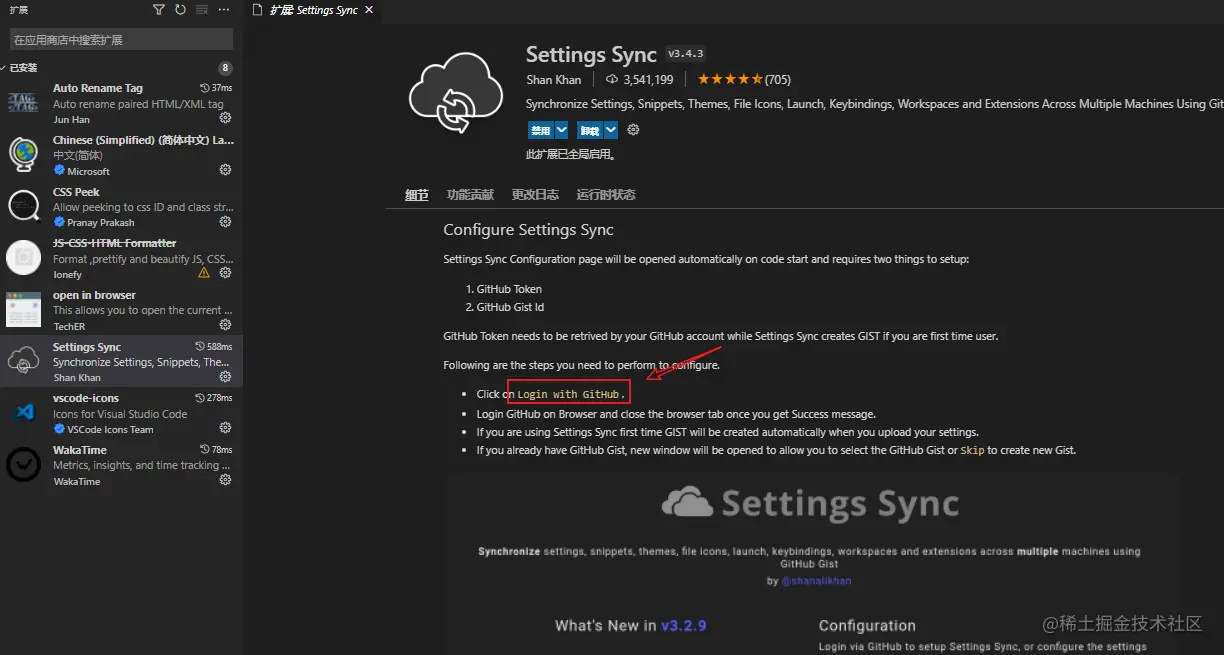The width and height of the screenshot is (1224, 655).
Task: Open gear settings for JS-CSS-HTML Formatter
Action: pyautogui.click(x=225, y=273)
